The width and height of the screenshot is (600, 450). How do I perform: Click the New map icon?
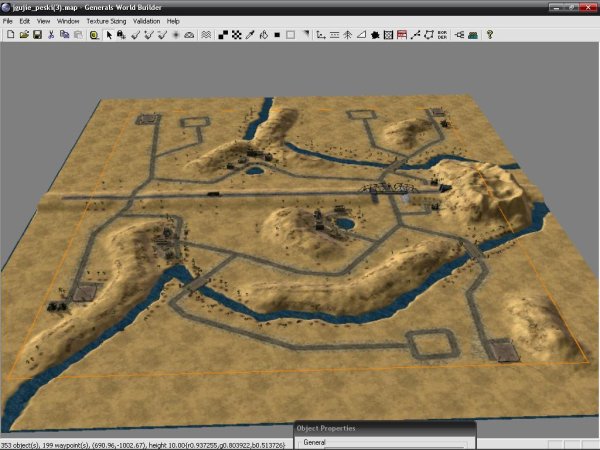[9, 34]
